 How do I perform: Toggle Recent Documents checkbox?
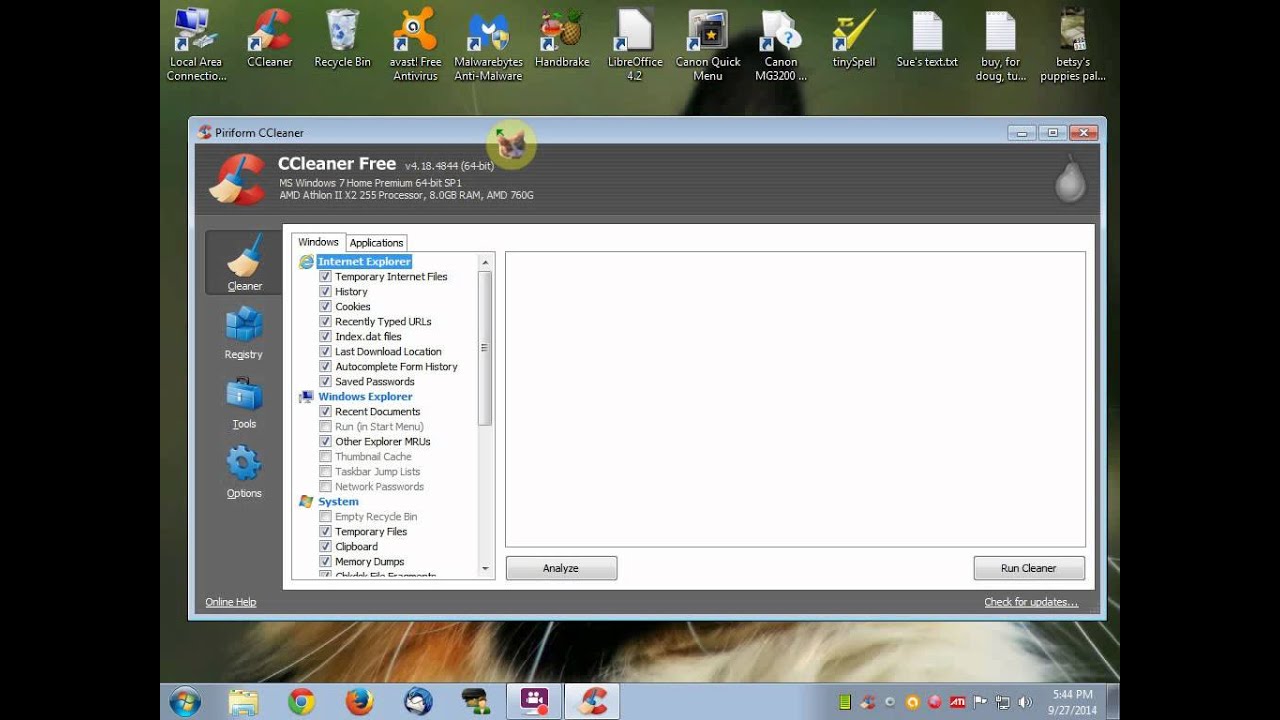tap(325, 412)
